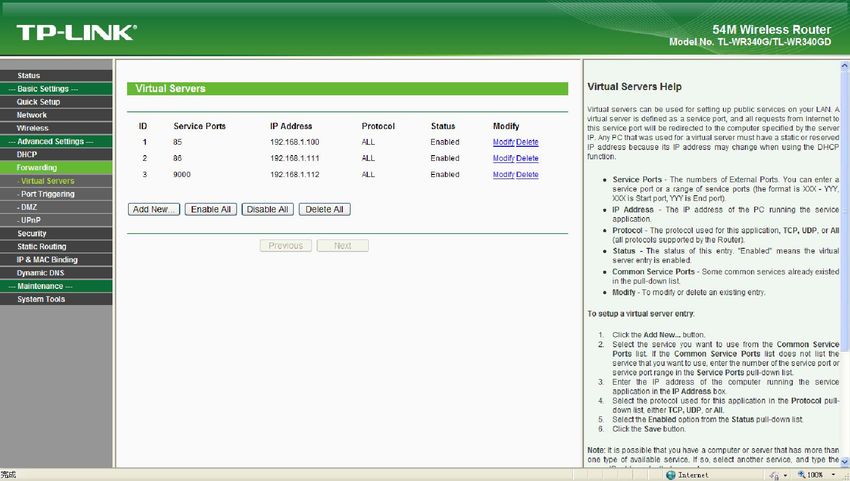Open the Status menu item

pos(56,75)
